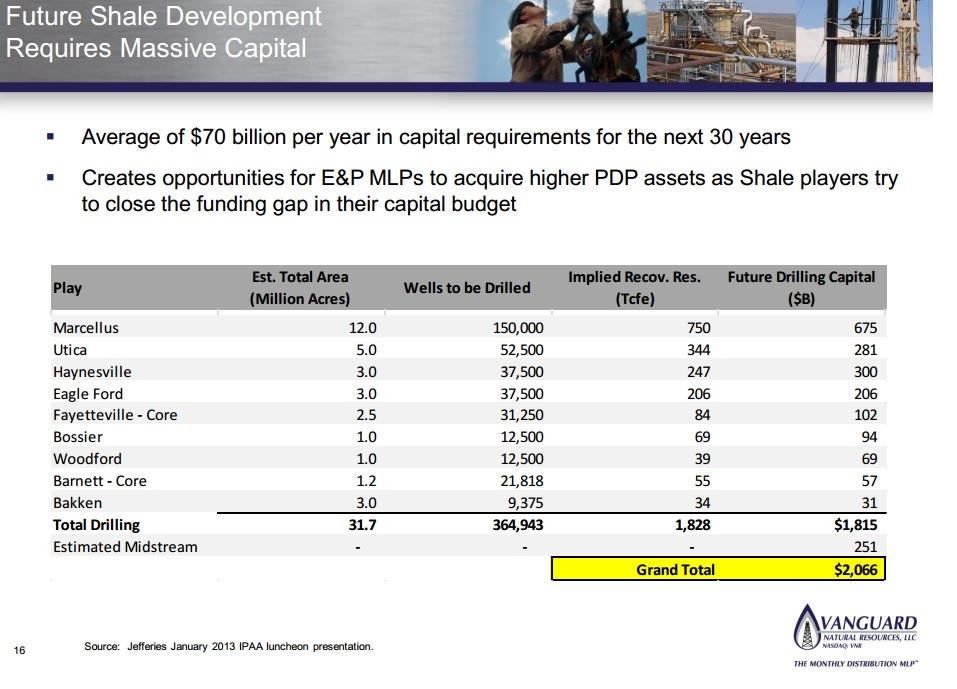Click the refinery plant photo in header

[712, 40]
